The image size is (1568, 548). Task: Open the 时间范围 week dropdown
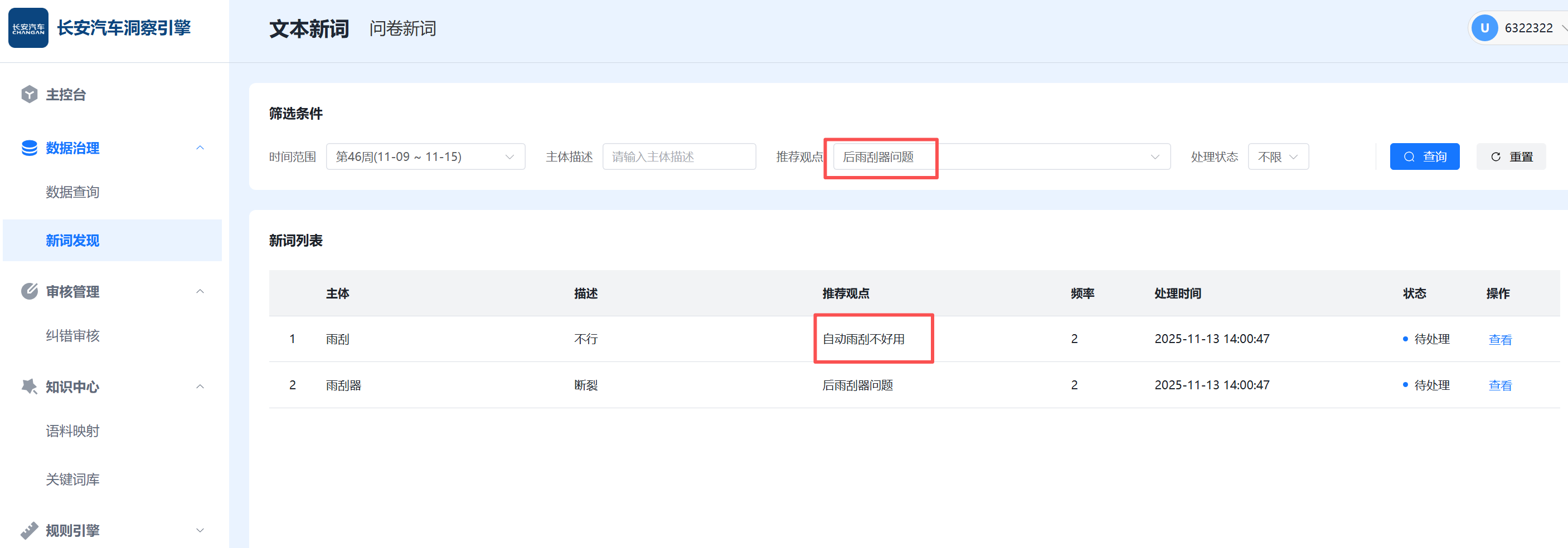[425, 157]
